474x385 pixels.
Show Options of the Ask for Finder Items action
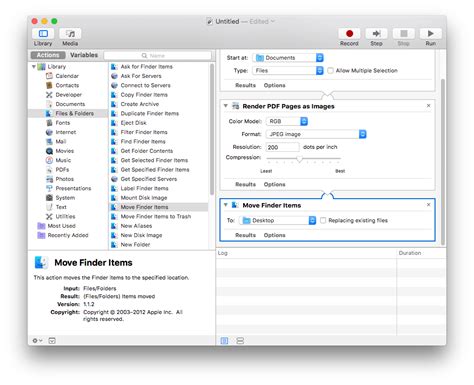click(275, 85)
